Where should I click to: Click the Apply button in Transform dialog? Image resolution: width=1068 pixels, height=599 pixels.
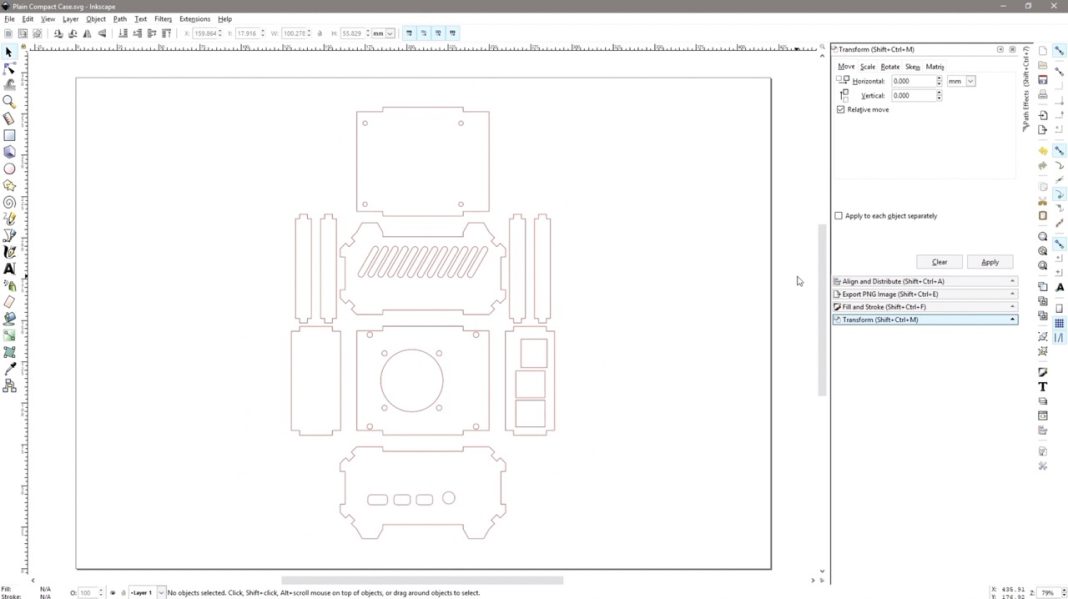[989, 261]
